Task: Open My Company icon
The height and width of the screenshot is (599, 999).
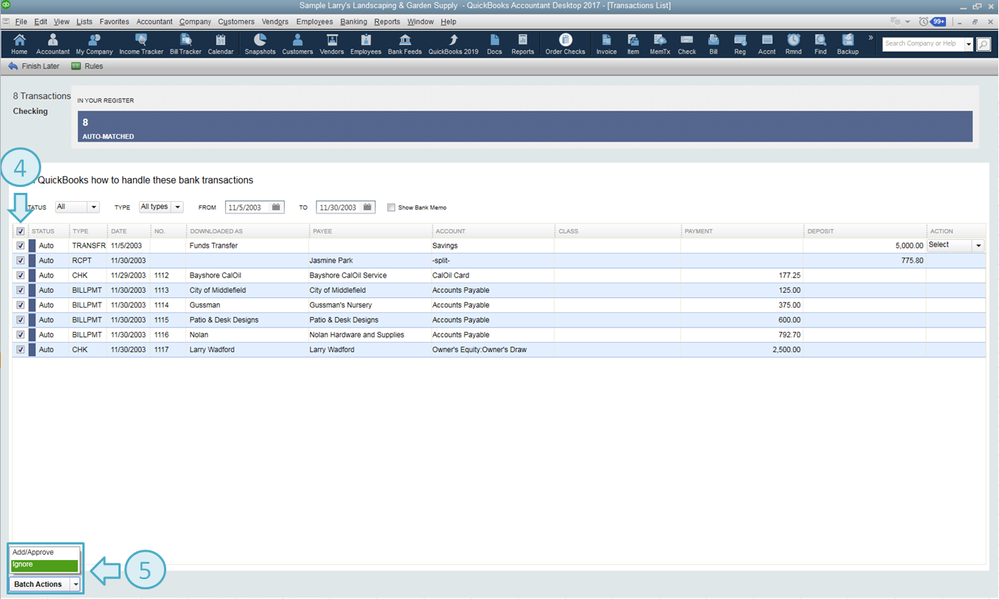Action: point(94,44)
